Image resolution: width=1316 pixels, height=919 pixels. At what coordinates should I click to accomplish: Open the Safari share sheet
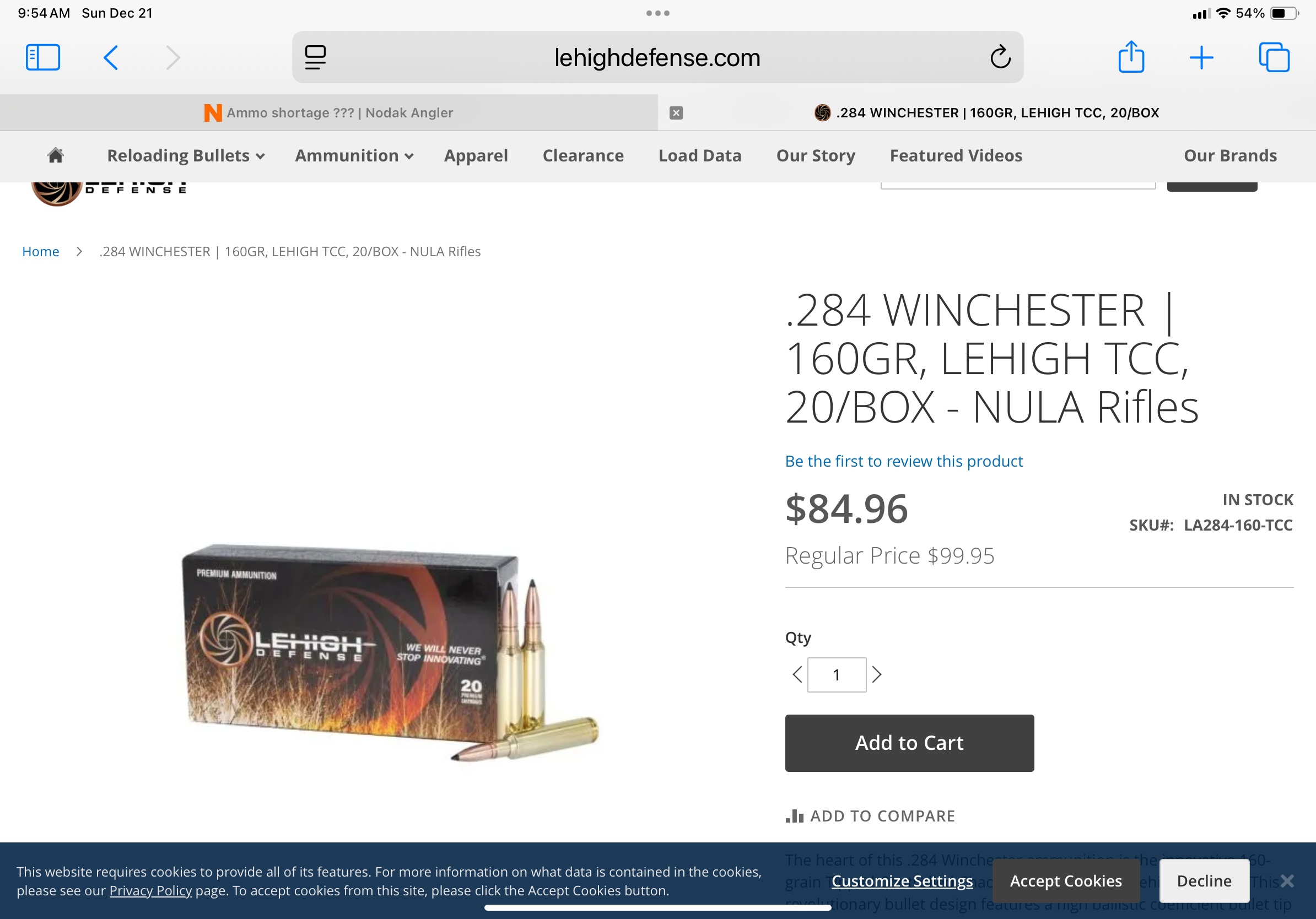pos(1131,57)
